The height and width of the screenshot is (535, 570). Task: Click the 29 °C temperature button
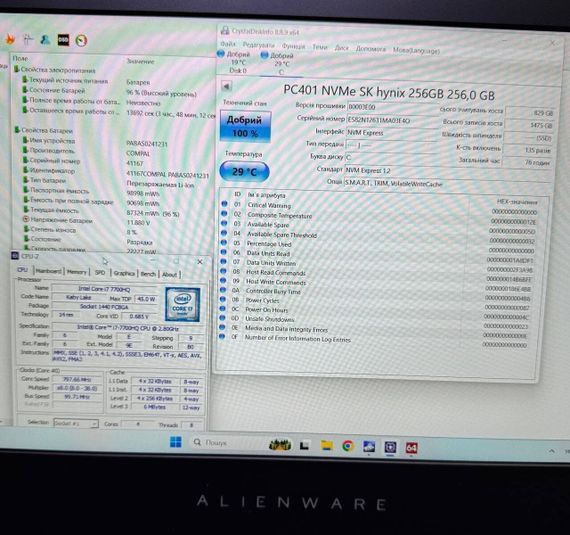point(244,172)
